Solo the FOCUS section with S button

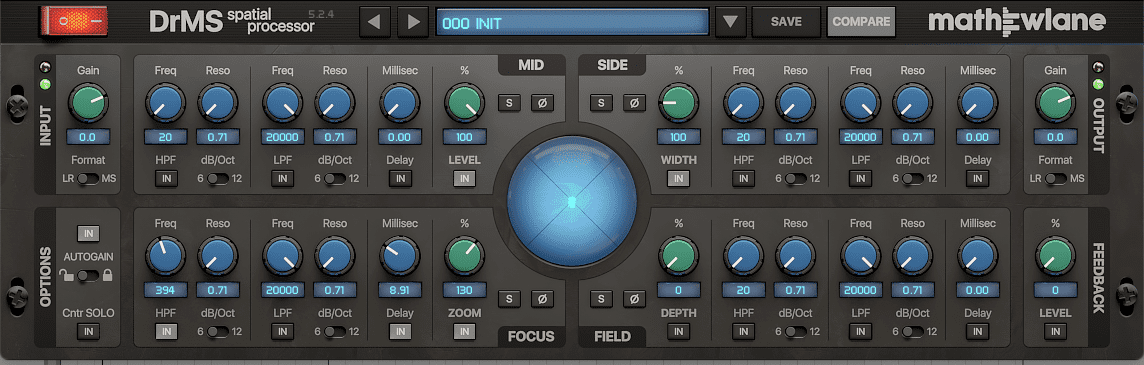tap(509, 299)
